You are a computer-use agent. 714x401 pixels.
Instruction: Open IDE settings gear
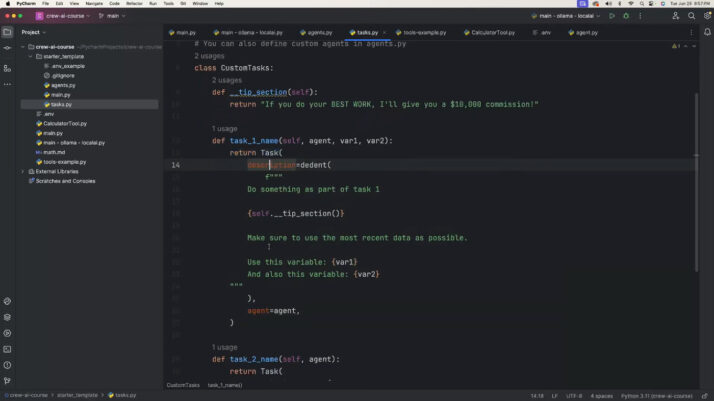point(707,16)
